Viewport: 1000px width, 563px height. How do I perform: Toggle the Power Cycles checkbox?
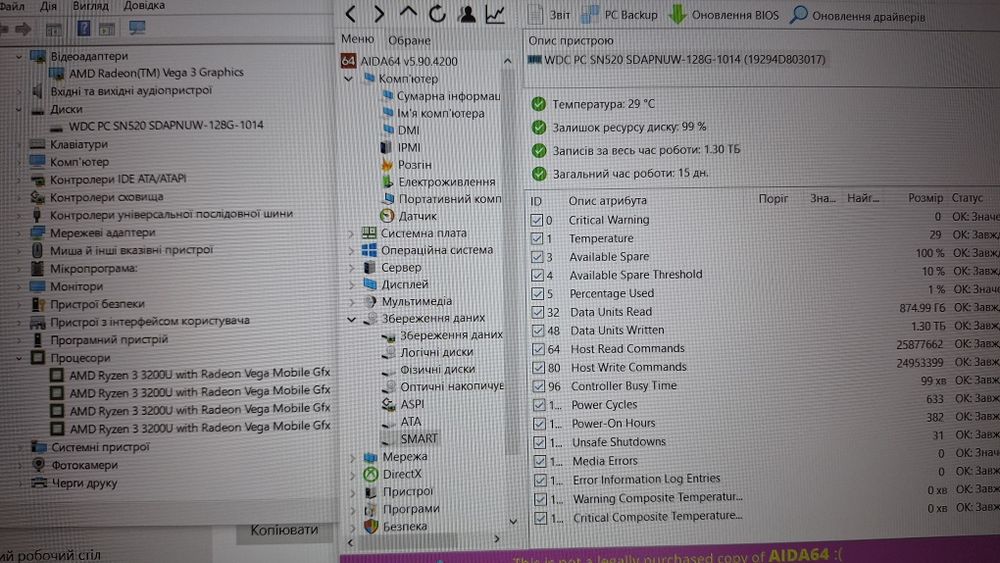coord(539,405)
